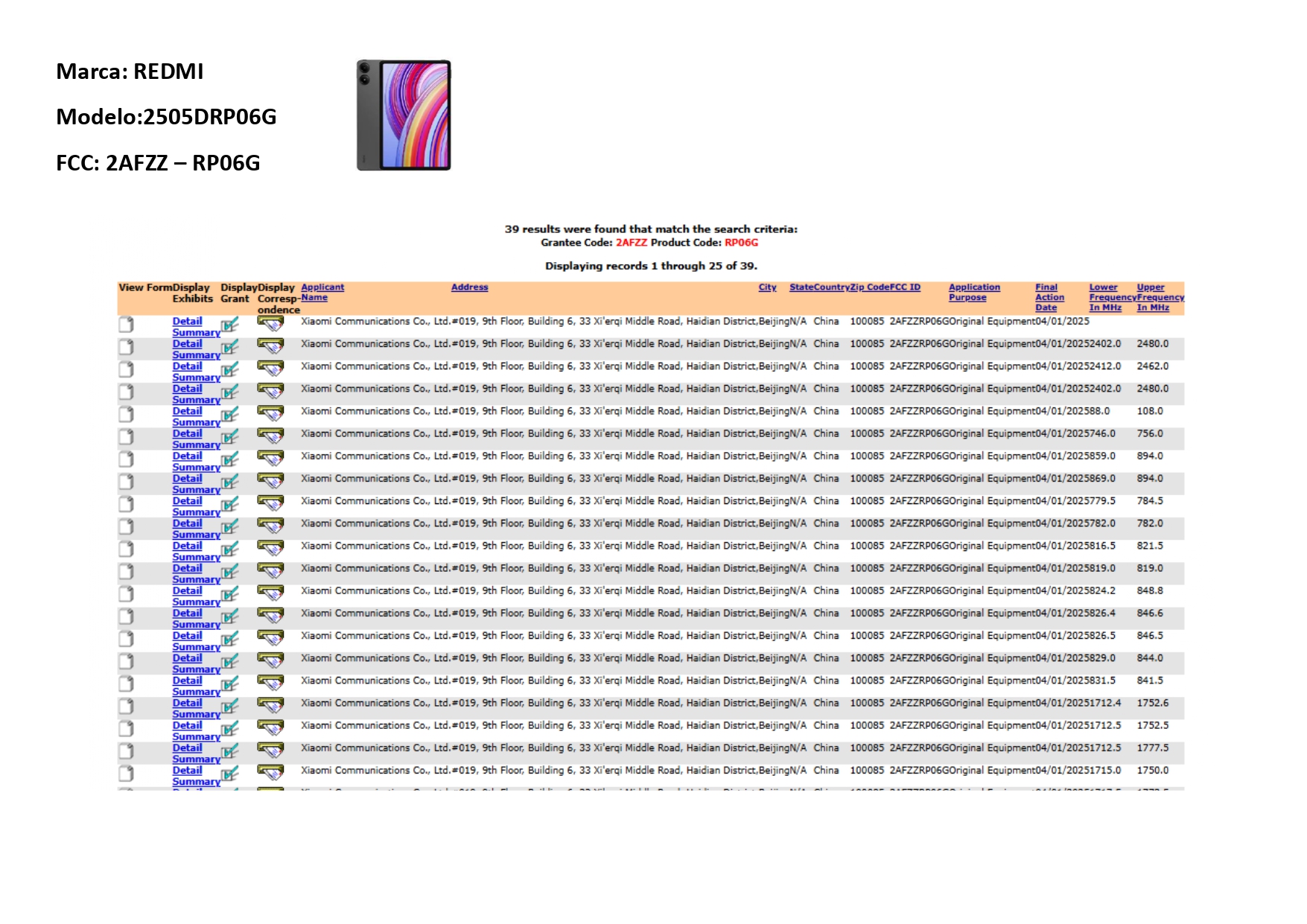Open correspondence envelope for 826.5–846.5 row

point(270,638)
